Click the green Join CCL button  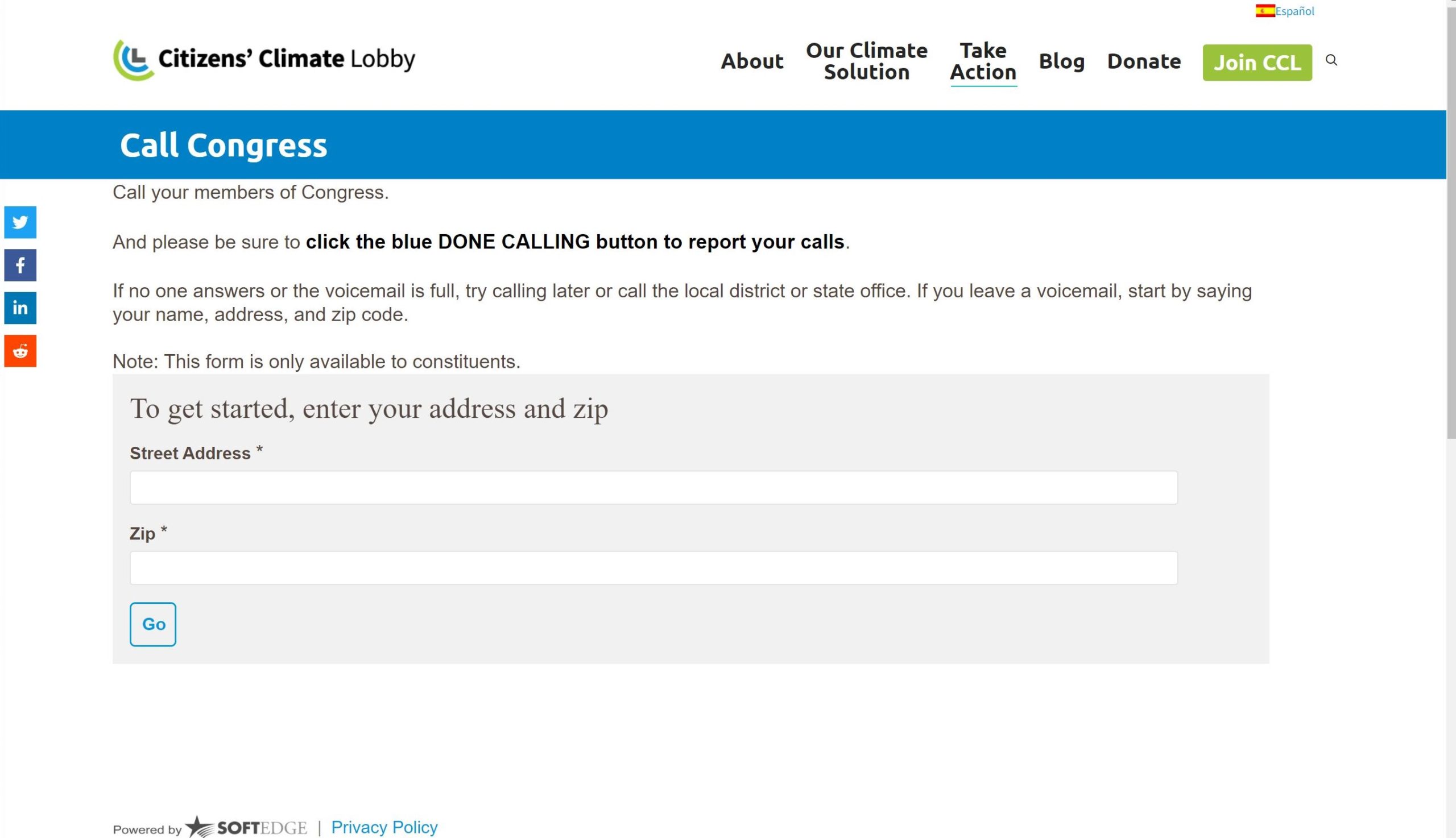coord(1258,62)
